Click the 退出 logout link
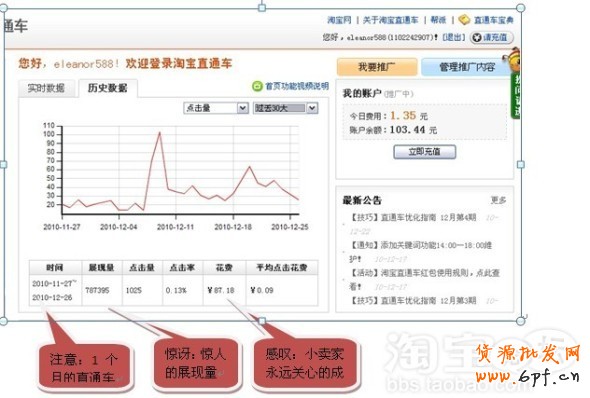590x398 pixels. [x=454, y=37]
